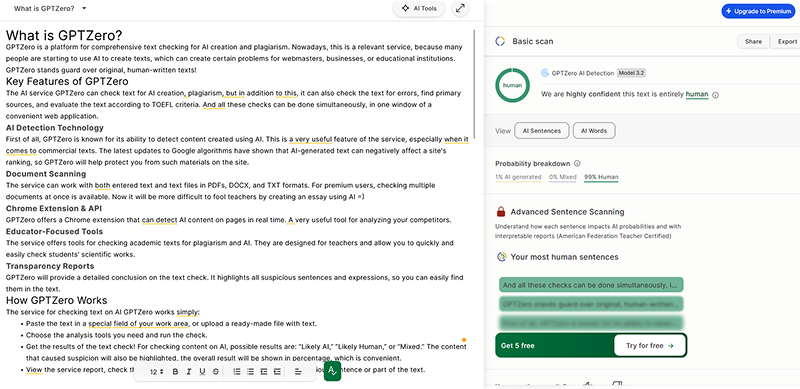Toggle strikethrough formatting
The image size is (800, 389).
pyautogui.click(x=215, y=372)
